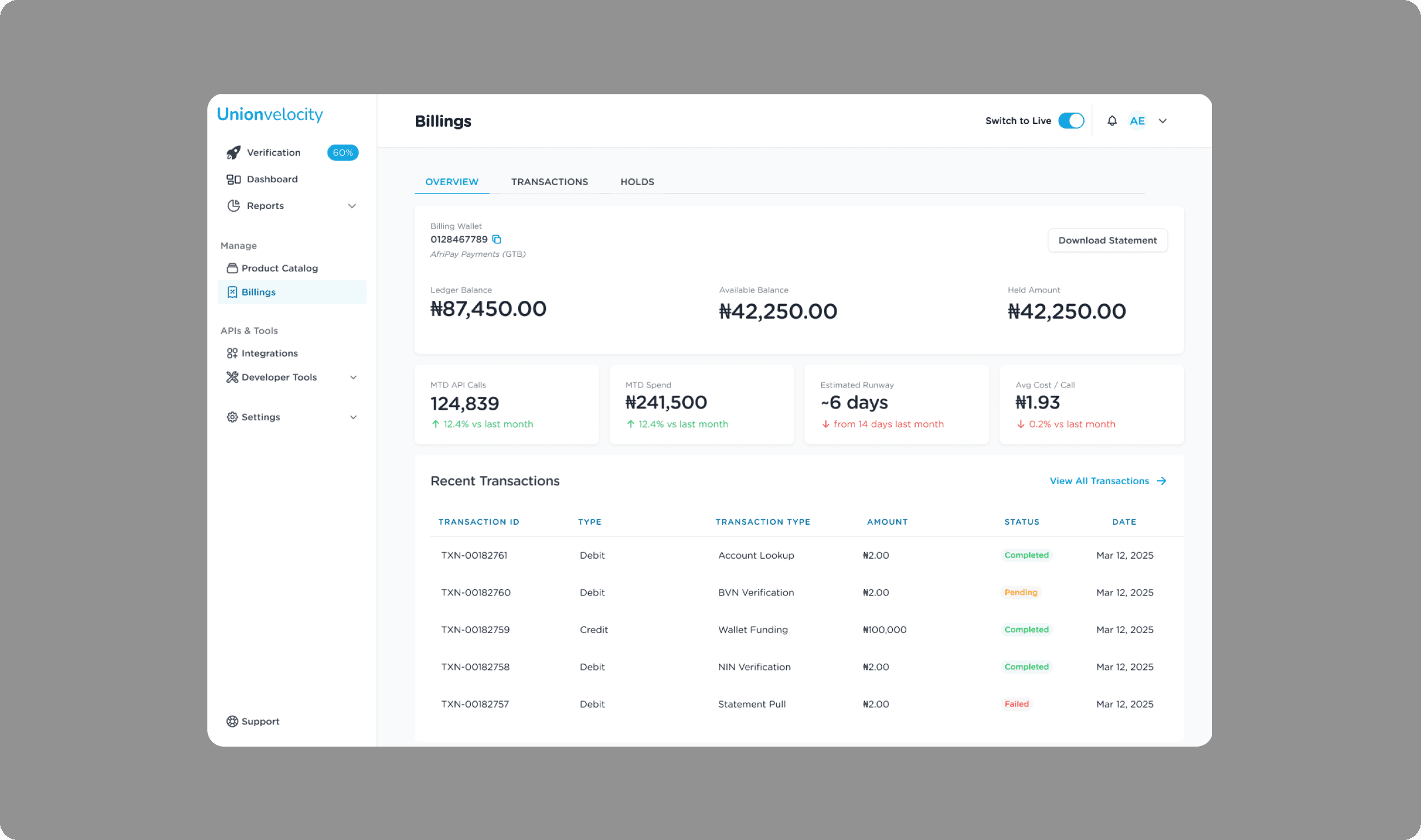Viewport: 1421px width, 840px height.
Task: Expand the Developer Tools chevron
Action: click(353, 377)
